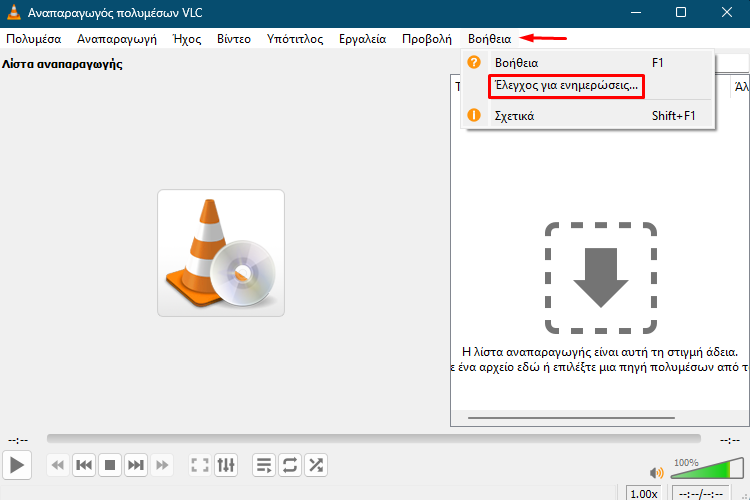Maximize the VLC window
This screenshot has width=750, height=500.
tap(681, 12)
